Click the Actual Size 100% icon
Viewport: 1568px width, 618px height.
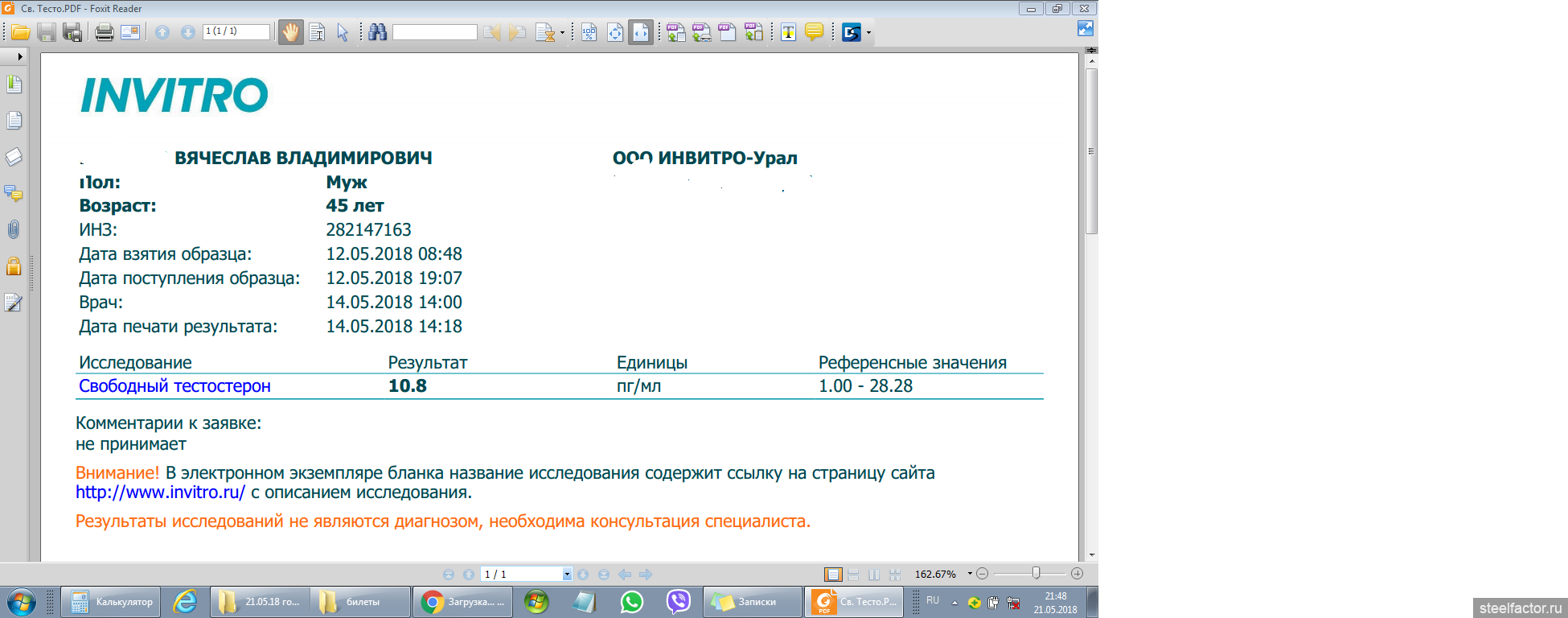click(x=589, y=32)
